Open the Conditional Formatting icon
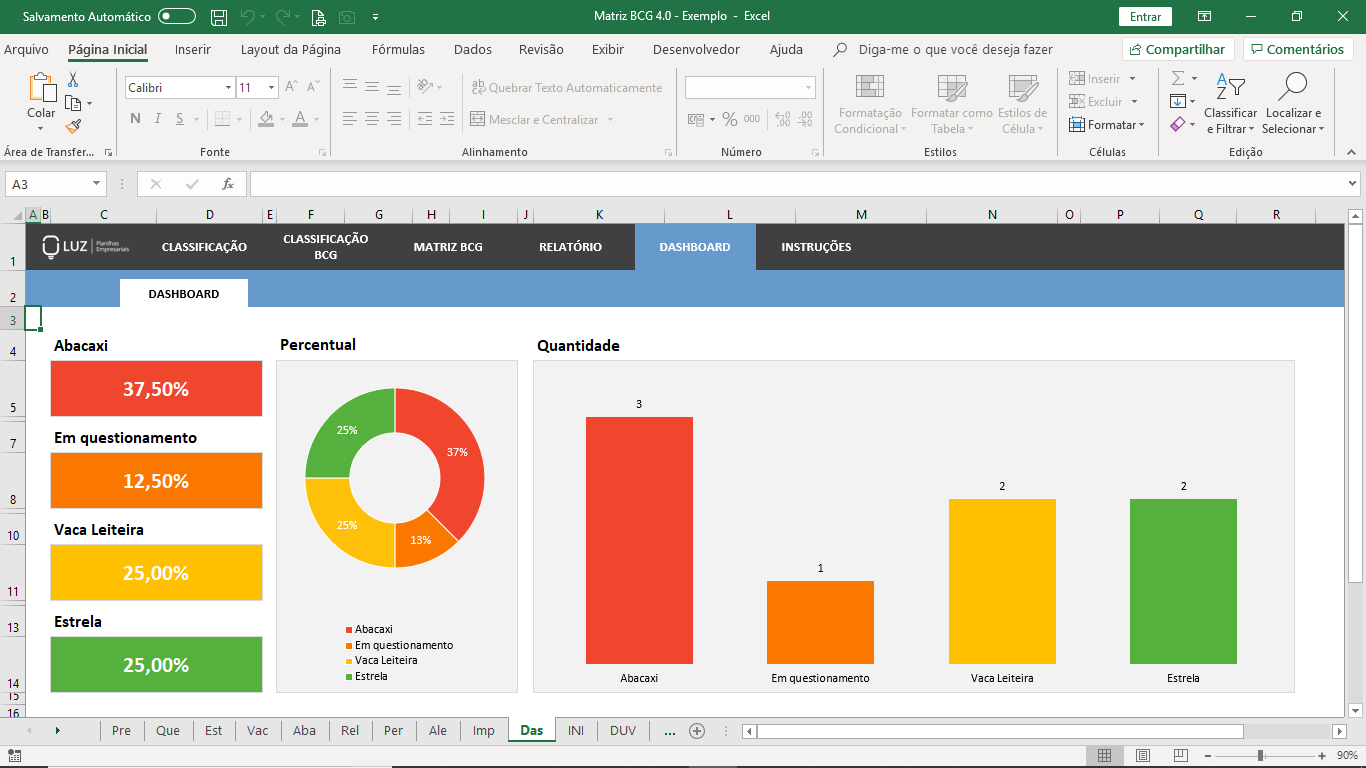This screenshot has width=1366, height=768. [x=869, y=105]
